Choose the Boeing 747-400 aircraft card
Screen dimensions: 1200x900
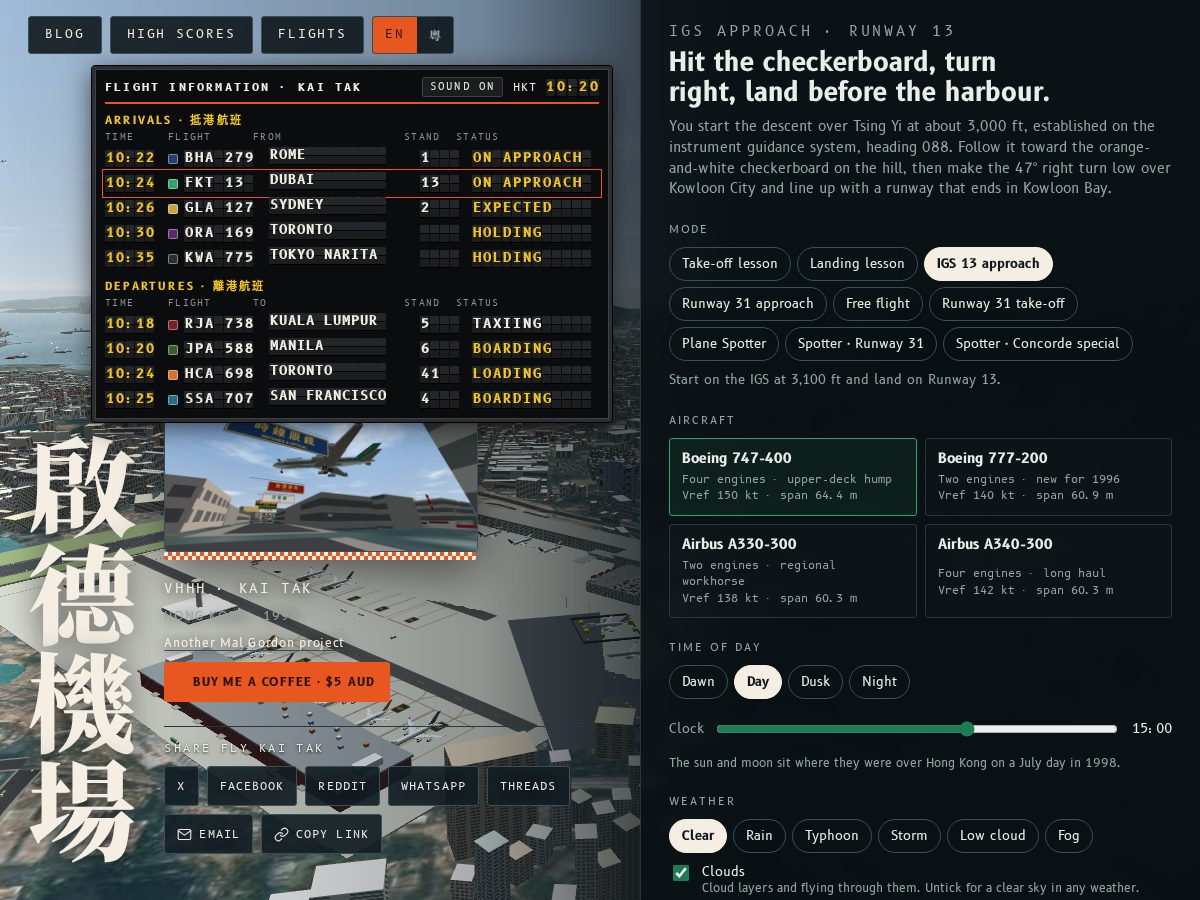tap(793, 477)
